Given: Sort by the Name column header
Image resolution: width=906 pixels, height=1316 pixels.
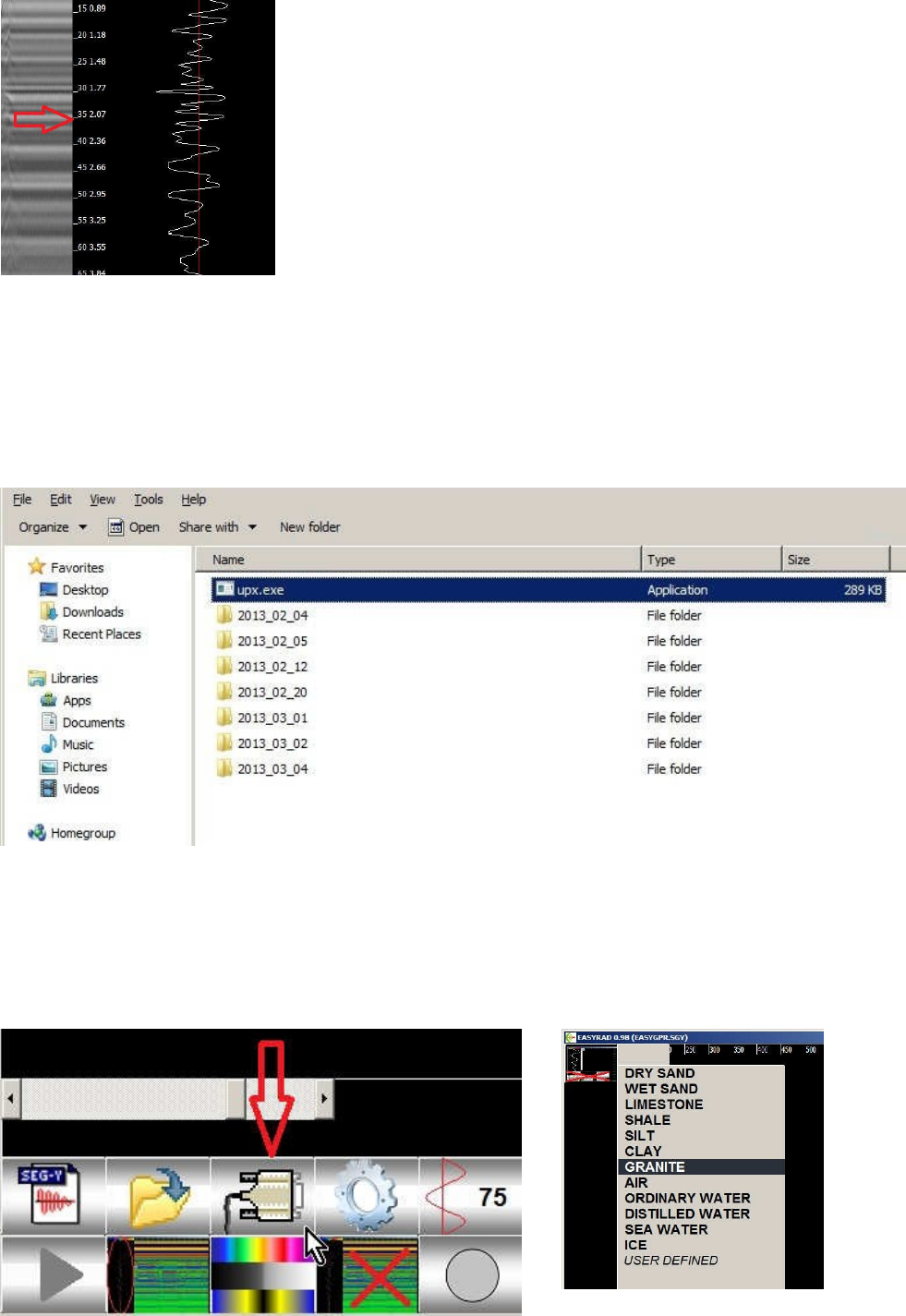Looking at the screenshot, I should click(418, 559).
